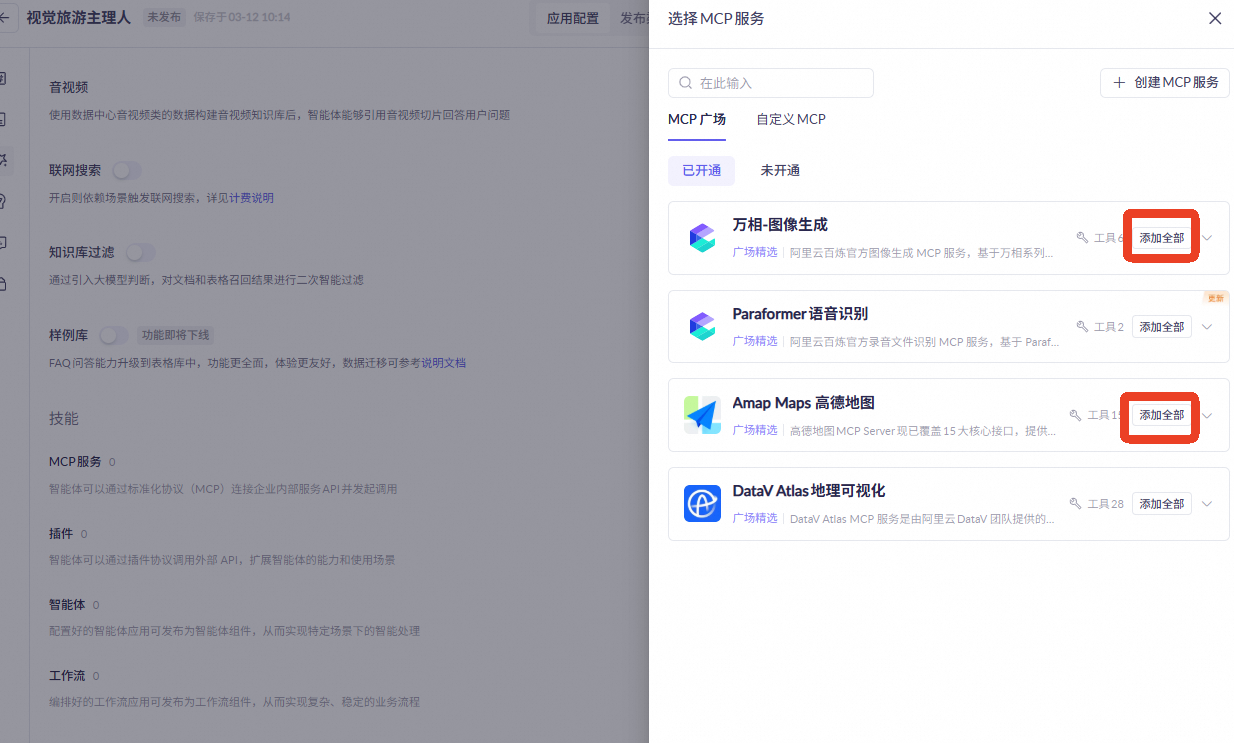Viewport: 1234px width, 743px height.
Task: Expand the DataV Atlas card chevron
Action: coord(1207,504)
